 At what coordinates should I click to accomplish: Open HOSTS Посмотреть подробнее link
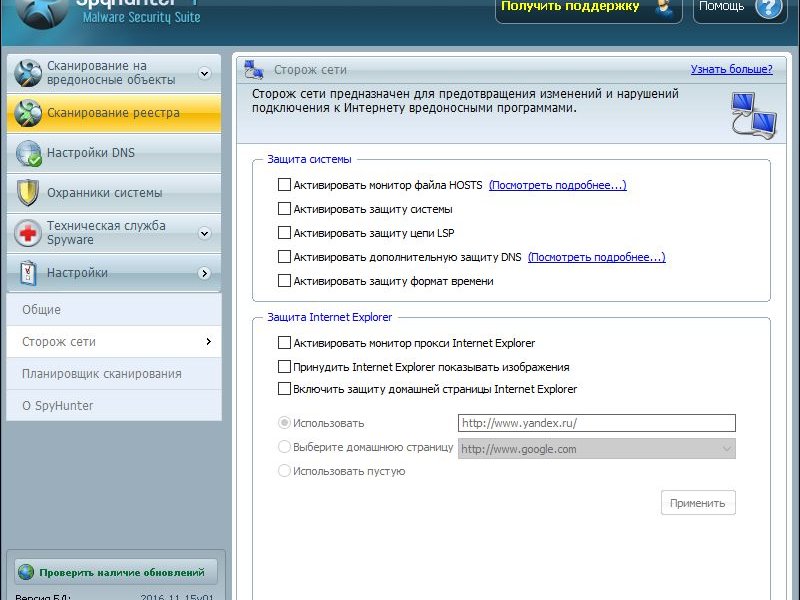558,185
